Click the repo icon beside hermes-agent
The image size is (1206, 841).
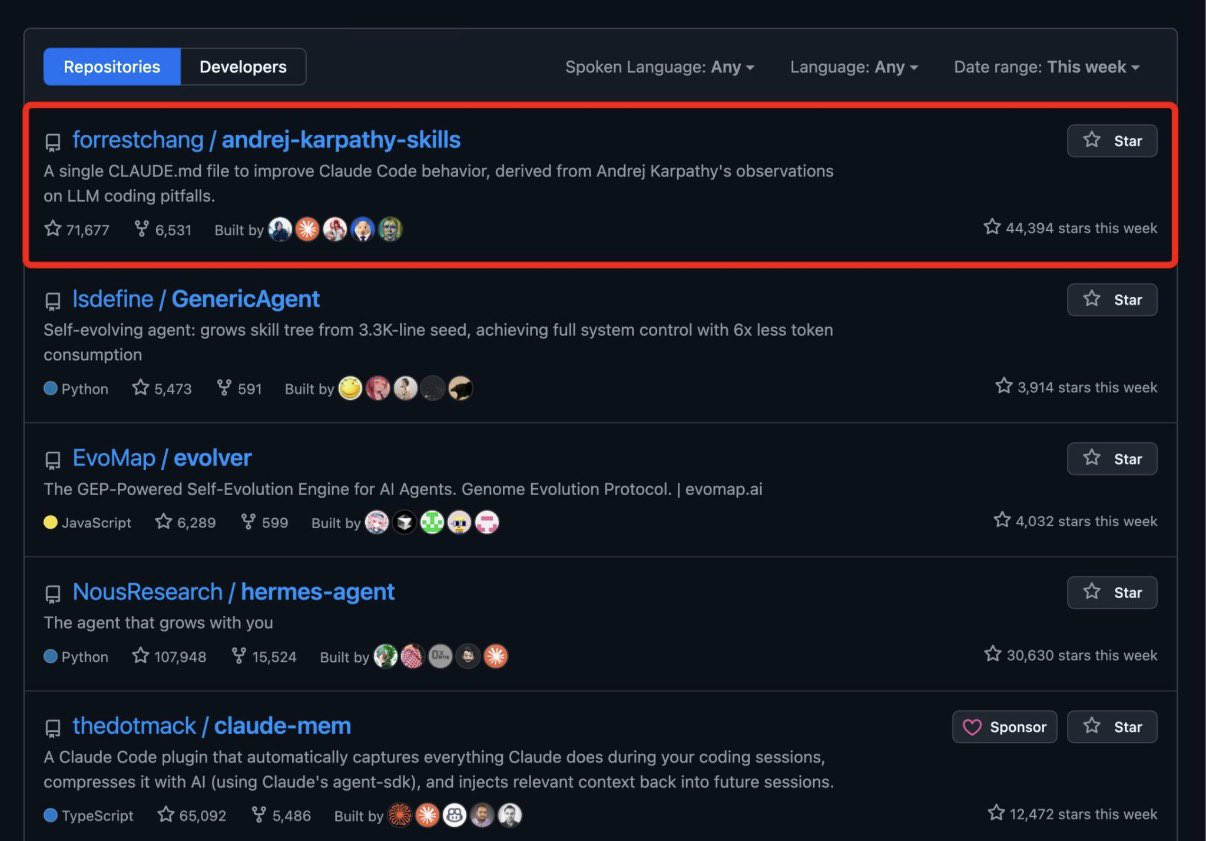tap(53, 594)
